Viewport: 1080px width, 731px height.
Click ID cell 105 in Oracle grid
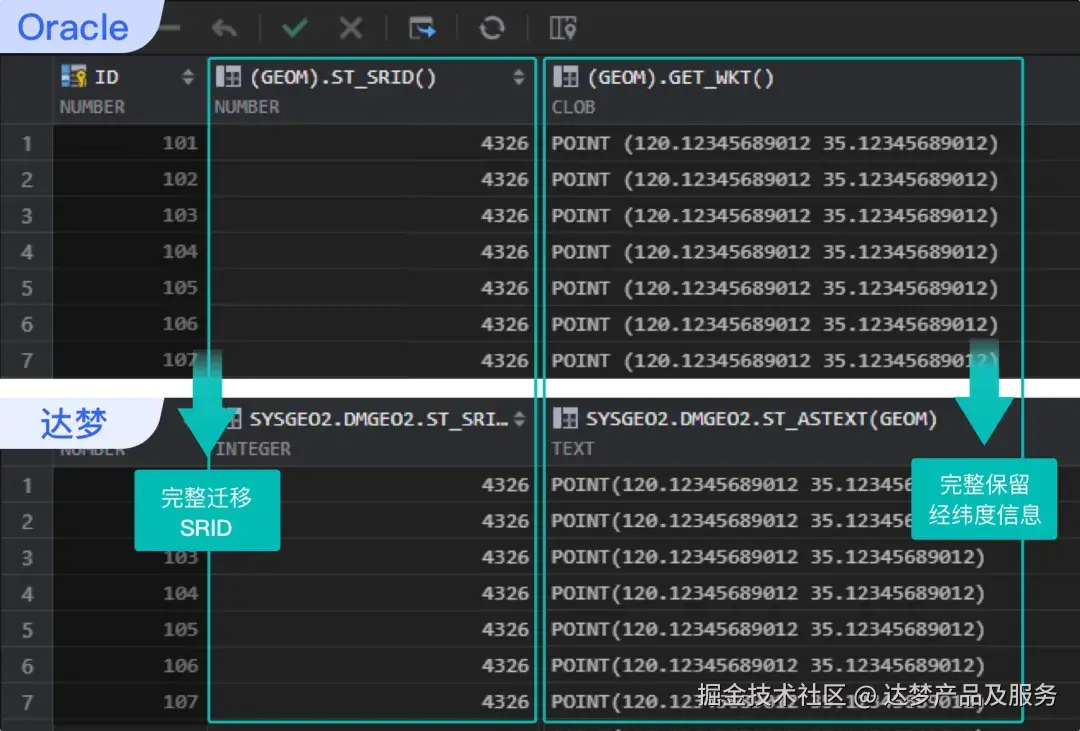[x=130, y=287]
